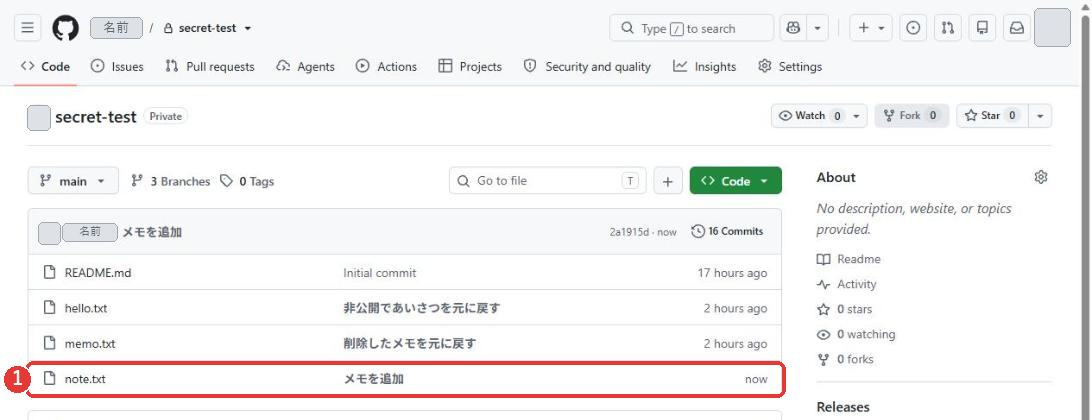Open the repositories icon in header
This screenshot has width=1092, height=420.
(x=982, y=28)
